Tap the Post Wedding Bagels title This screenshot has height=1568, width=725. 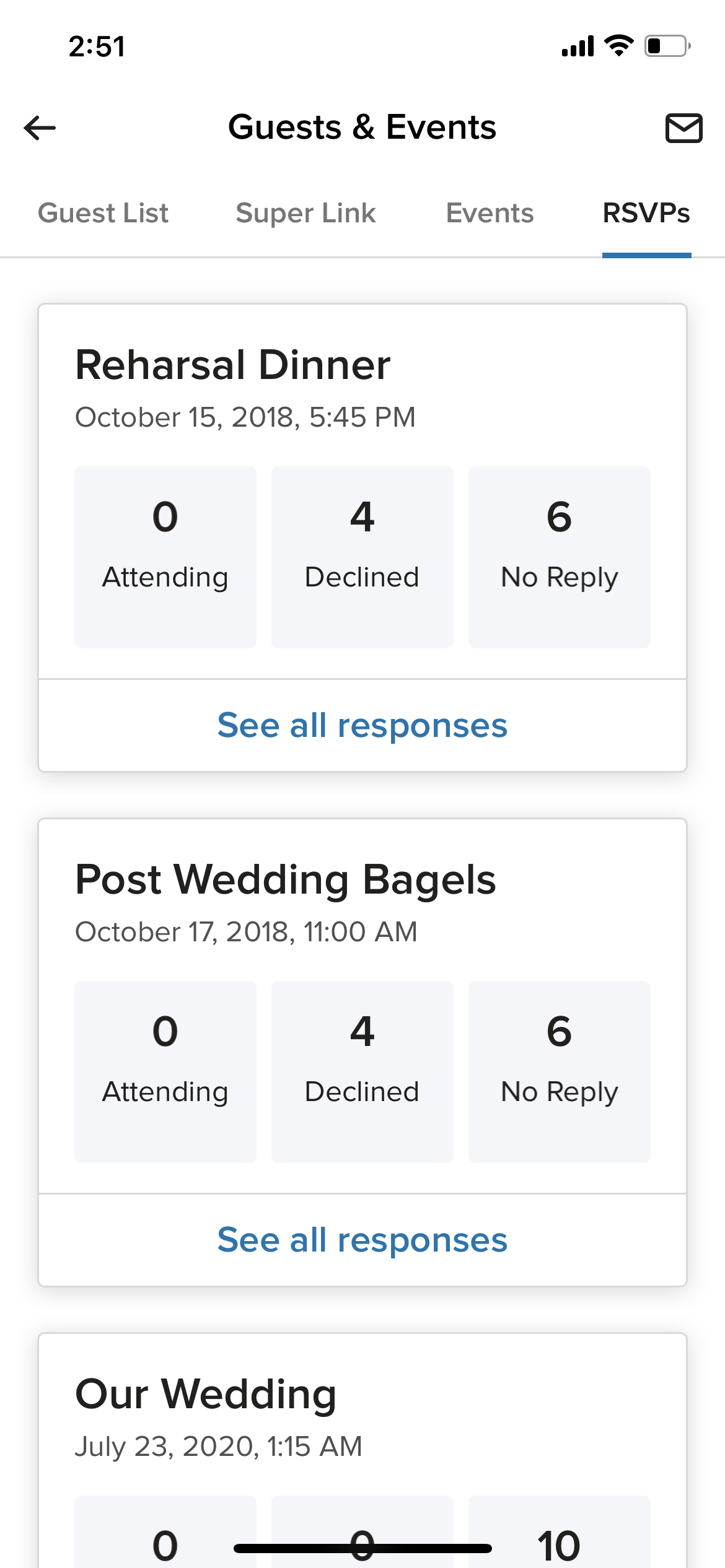[x=286, y=879]
